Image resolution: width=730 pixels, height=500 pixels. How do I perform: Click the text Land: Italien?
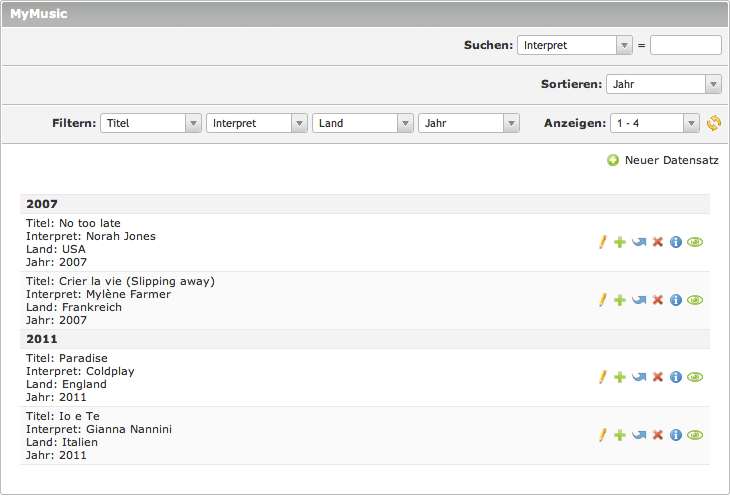62,443
